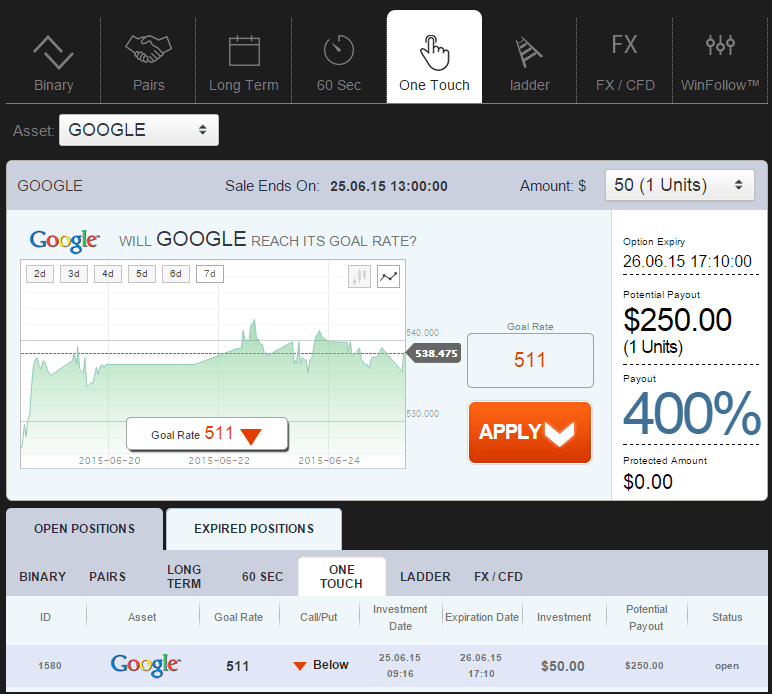The image size is (772, 696).
Task: Click the Investment Date column header
Action: tap(400, 617)
